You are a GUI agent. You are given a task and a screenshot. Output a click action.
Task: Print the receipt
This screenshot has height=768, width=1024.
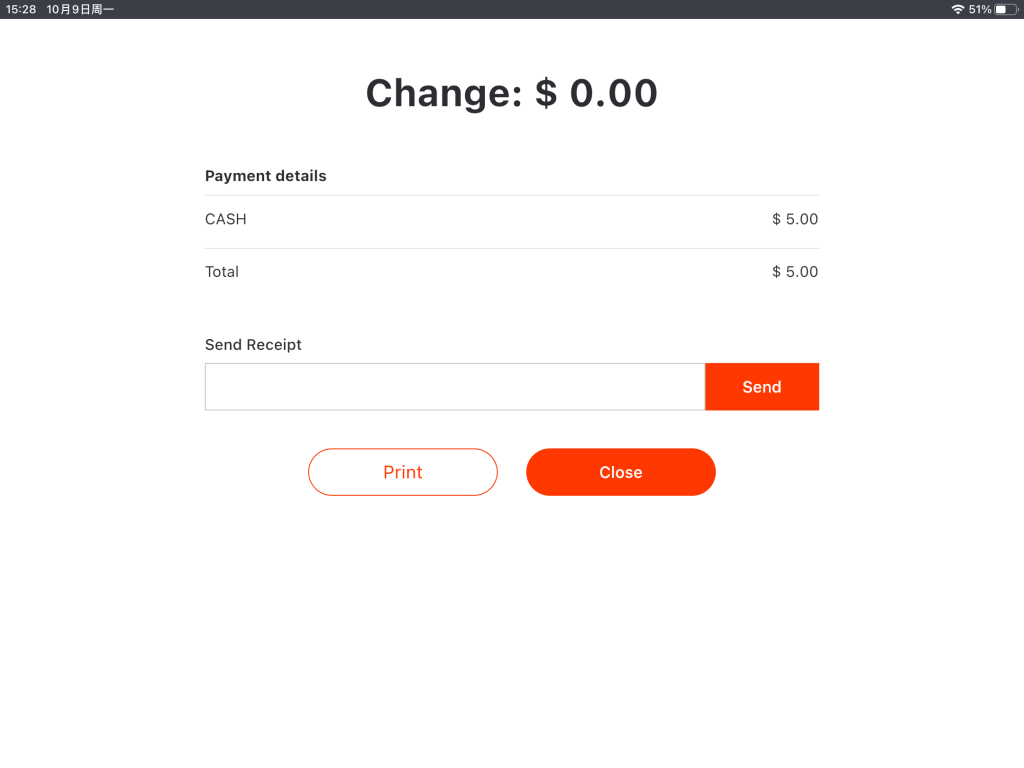click(x=402, y=472)
